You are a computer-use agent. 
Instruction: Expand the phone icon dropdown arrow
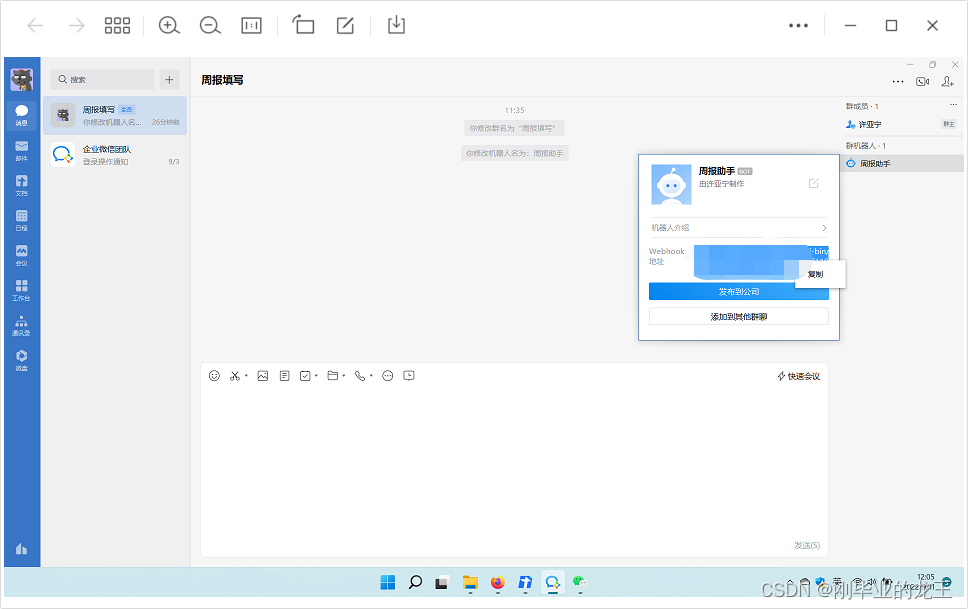pos(371,376)
